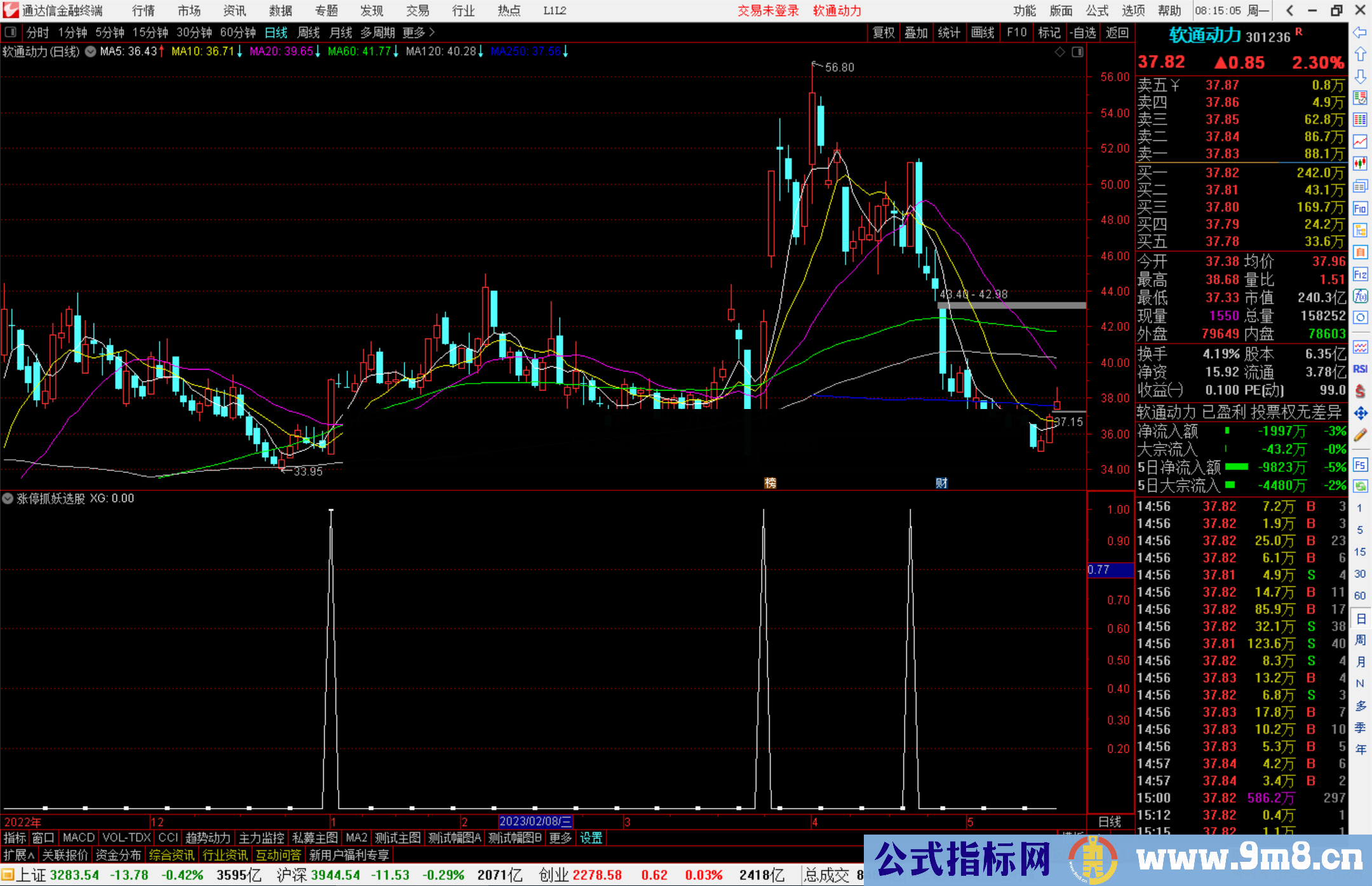Switch to the 主力监控 indicator tab
The width and height of the screenshot is (1372, 886).
point(262,838)
